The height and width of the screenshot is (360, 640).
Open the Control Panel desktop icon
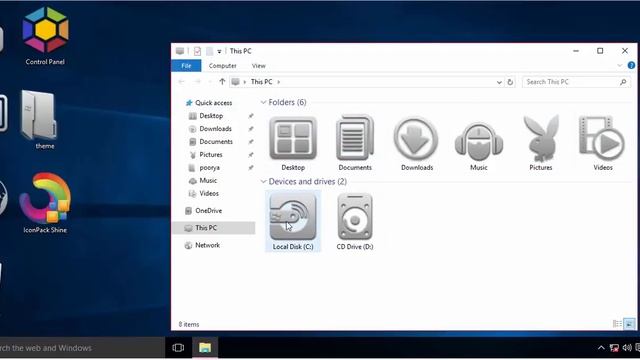pos(45,36)
